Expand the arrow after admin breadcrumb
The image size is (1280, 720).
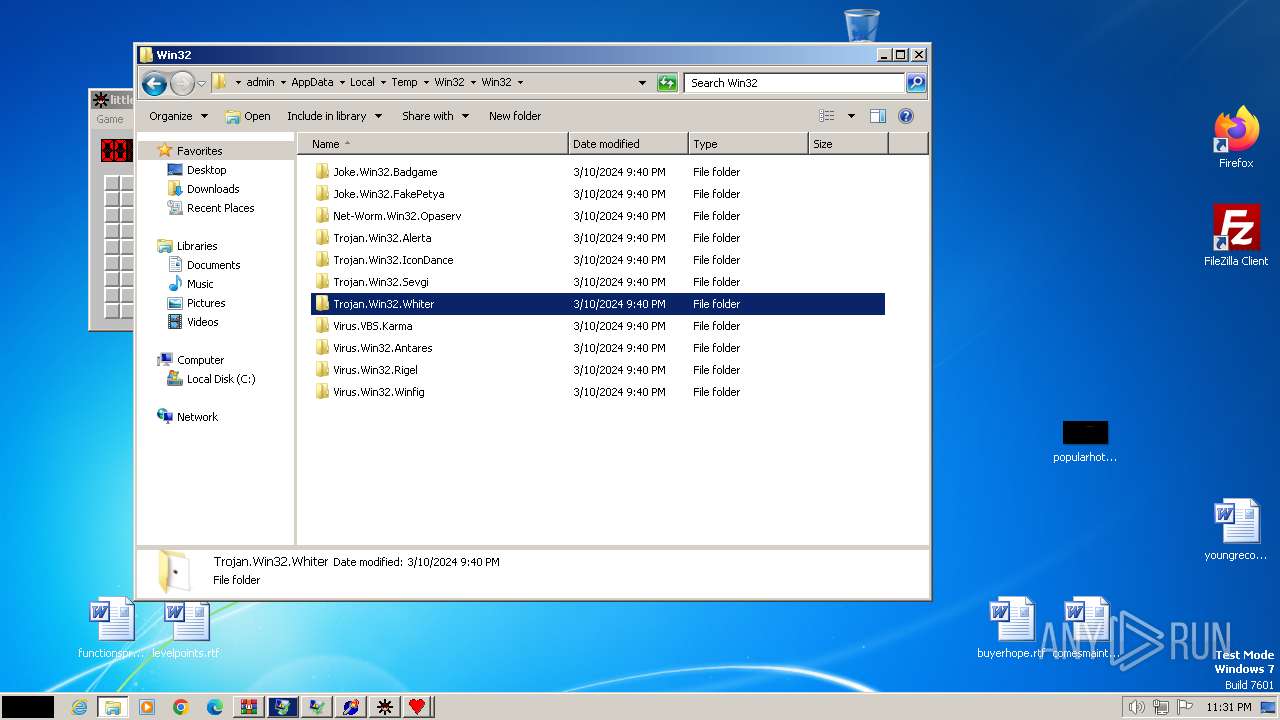[283, 83]
